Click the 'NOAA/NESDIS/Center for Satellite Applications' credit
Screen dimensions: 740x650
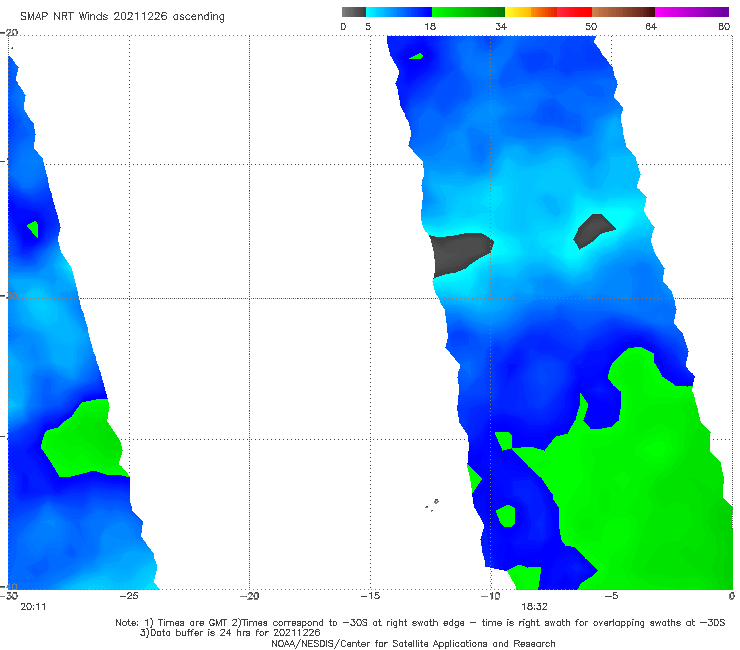click(x=379, y=643)
